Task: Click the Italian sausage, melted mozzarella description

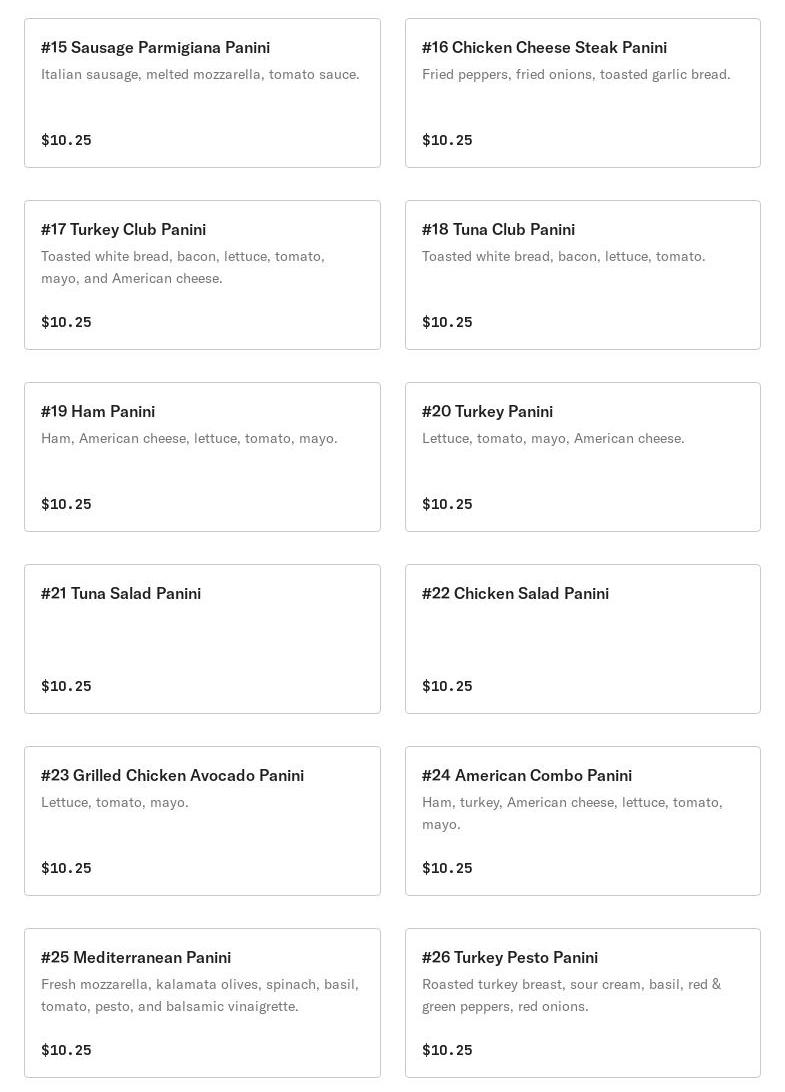Action: click(200, 74)
